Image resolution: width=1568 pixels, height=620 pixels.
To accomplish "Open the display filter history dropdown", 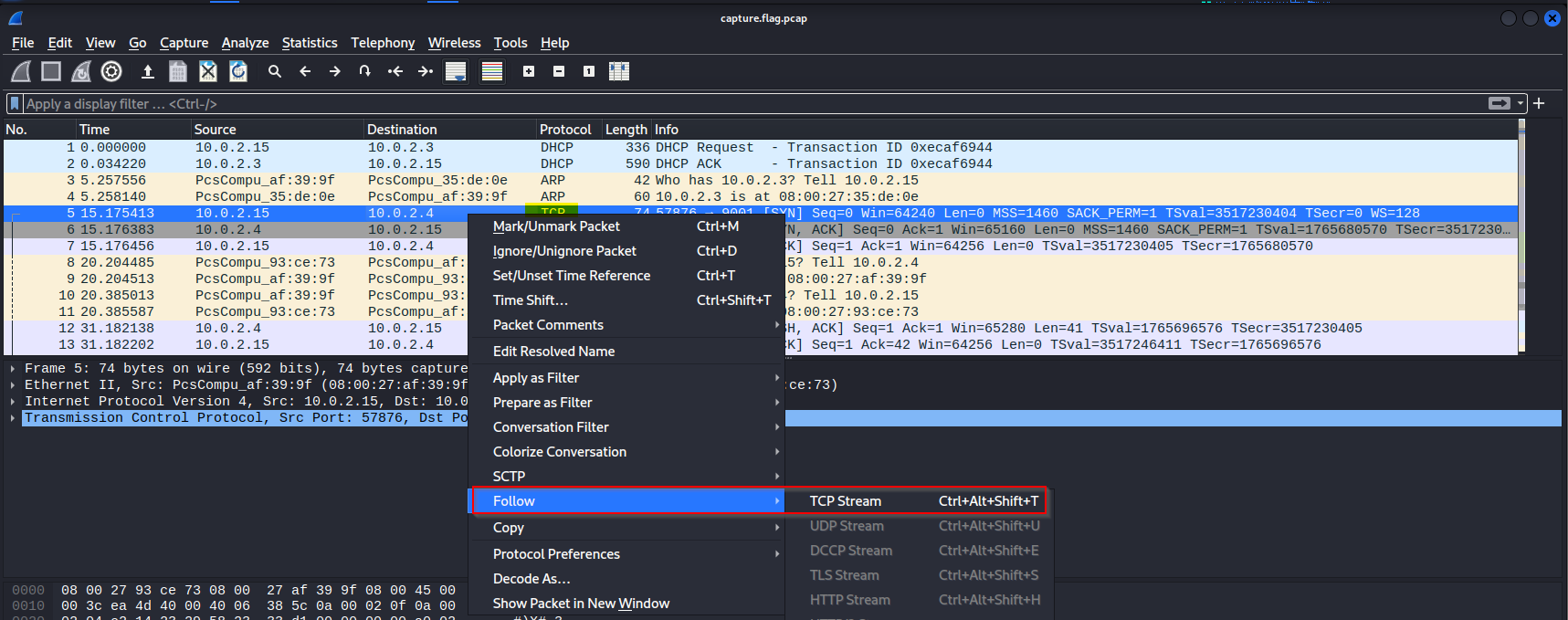I will tap(1521, 103).
